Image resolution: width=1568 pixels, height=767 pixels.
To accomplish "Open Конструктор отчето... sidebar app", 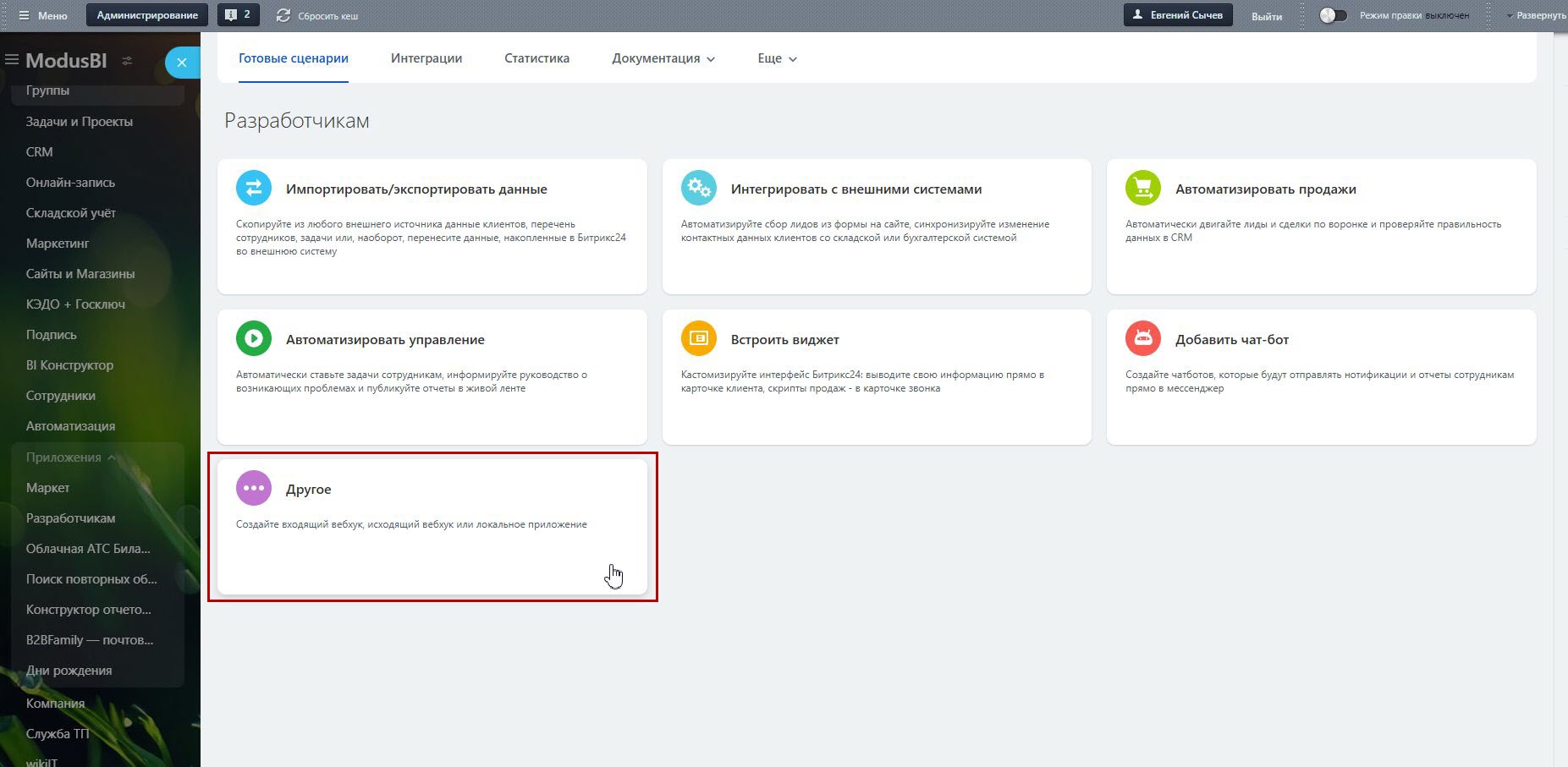I will (89, 610).
